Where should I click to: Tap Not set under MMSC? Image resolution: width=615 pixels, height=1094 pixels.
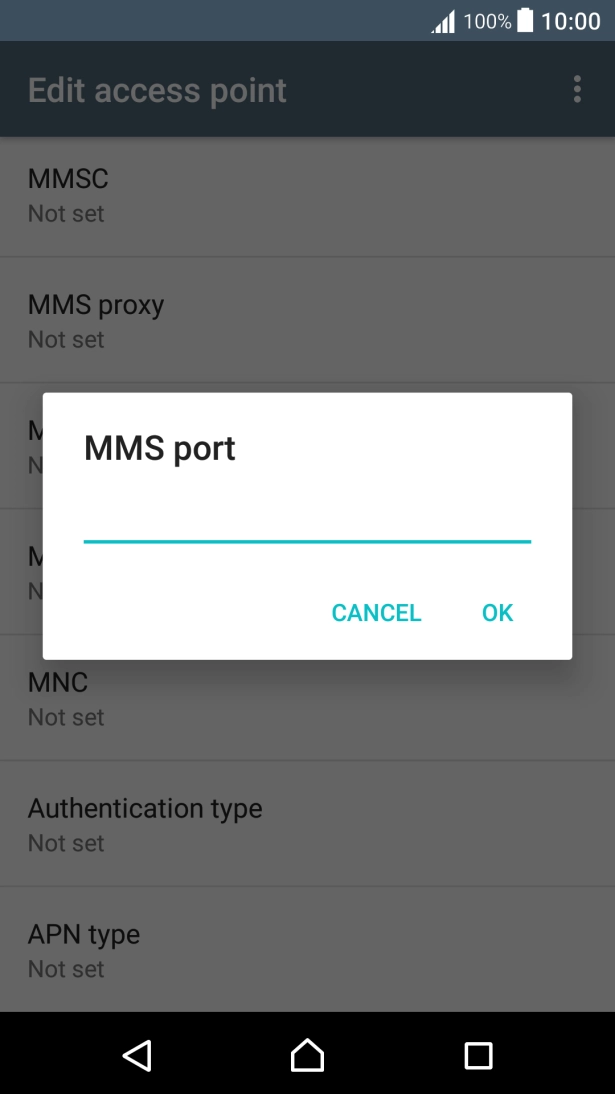[x=66, y=213]
